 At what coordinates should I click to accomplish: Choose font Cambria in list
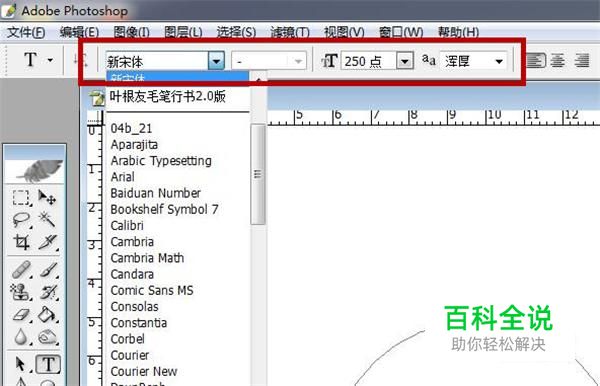point(132,242)
